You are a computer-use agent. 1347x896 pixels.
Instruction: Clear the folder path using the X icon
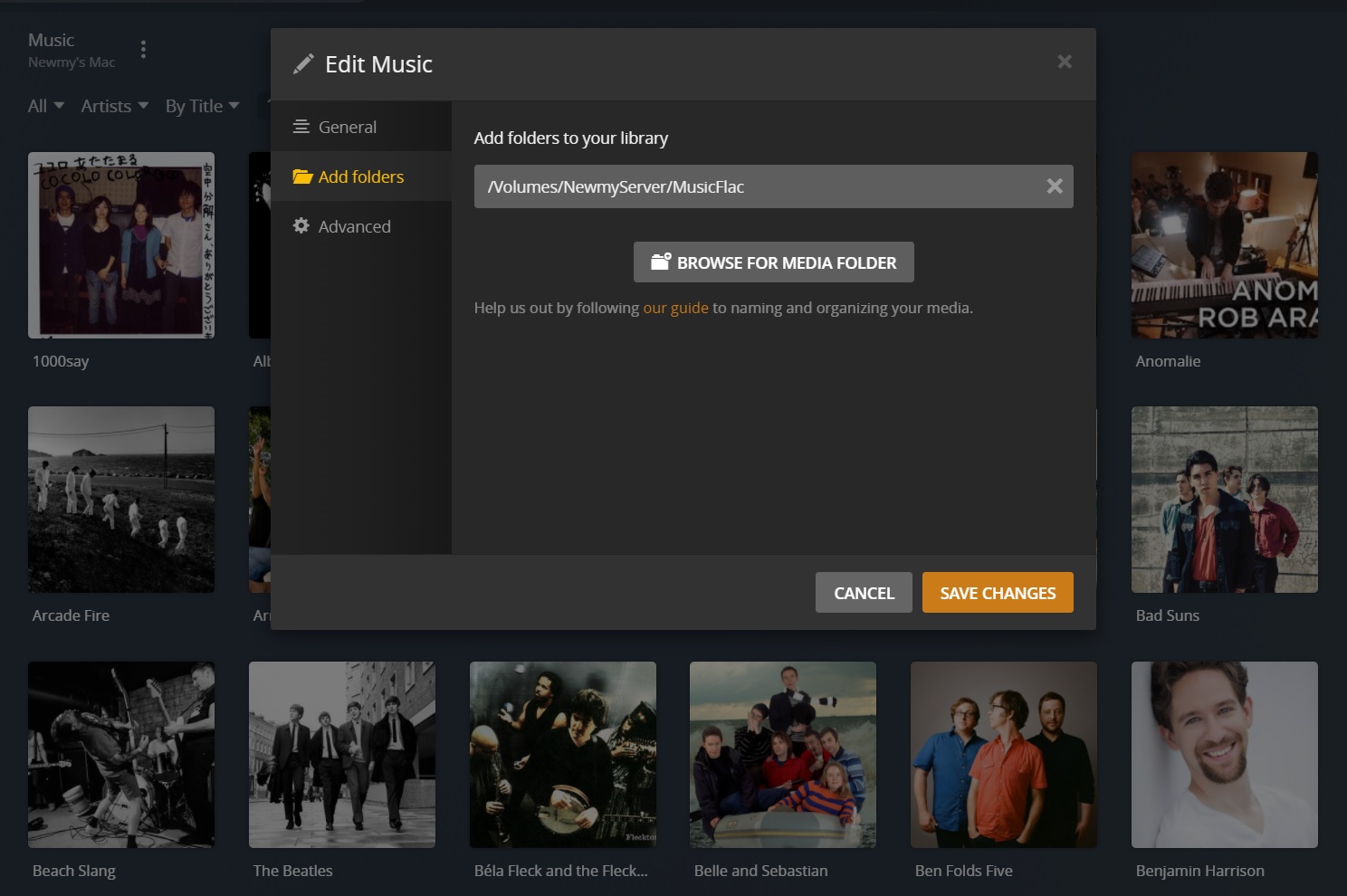[1054, 186]
